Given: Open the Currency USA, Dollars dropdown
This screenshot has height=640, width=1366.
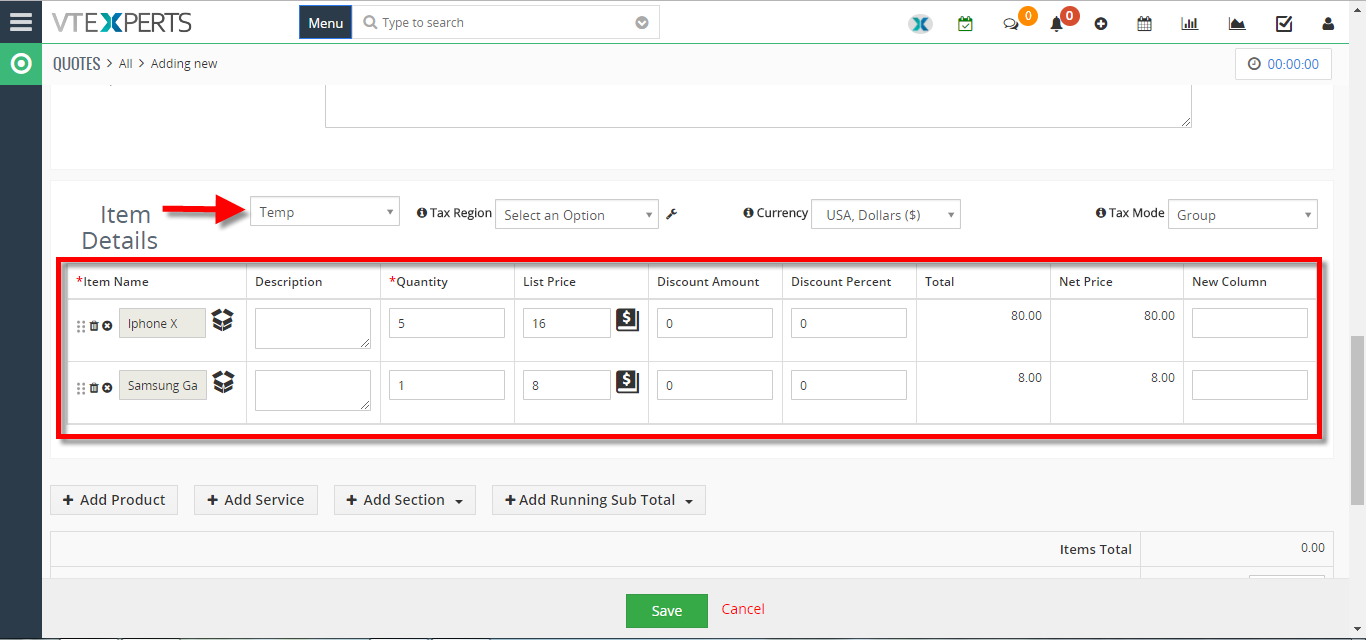Looking at the screenshot, I should pyautogui.click(x=886, y=215).
